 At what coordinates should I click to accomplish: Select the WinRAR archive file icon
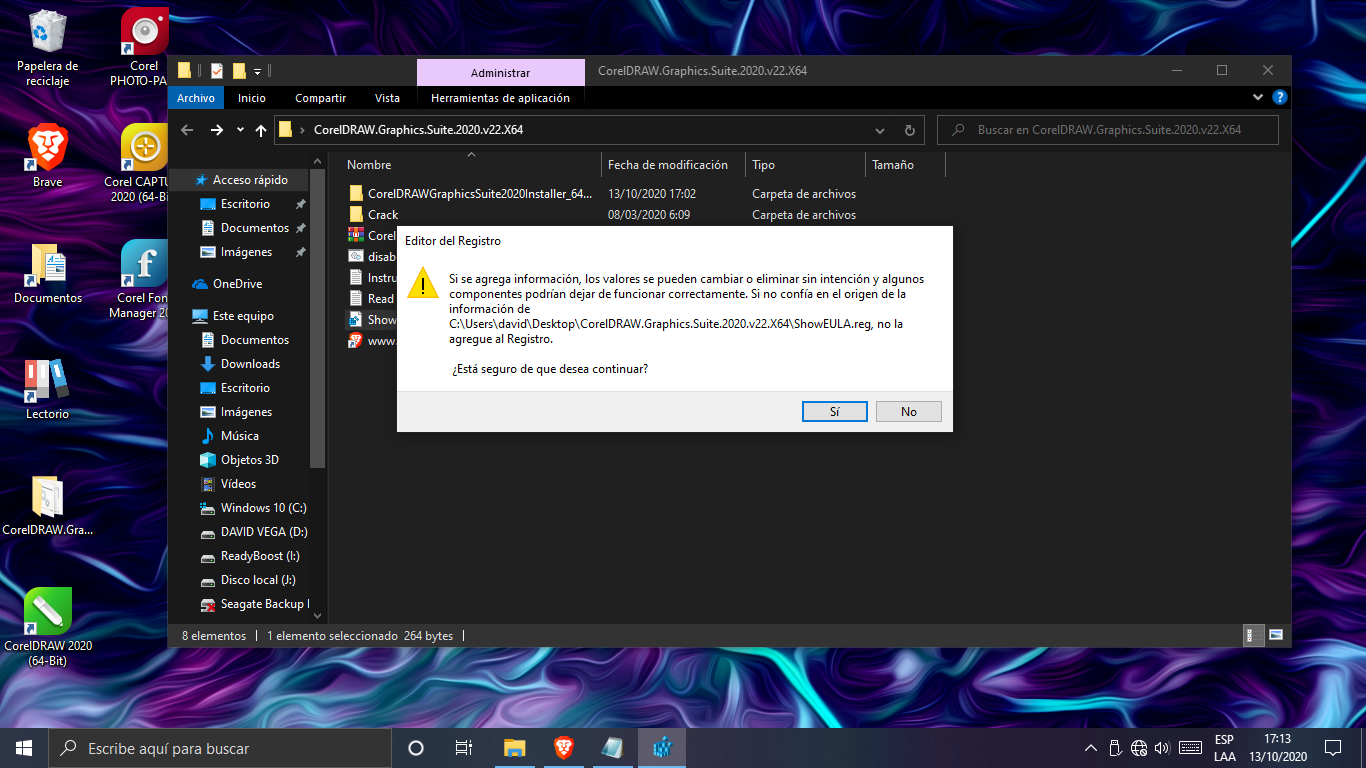pyautogui.click(x=355, y=235)
